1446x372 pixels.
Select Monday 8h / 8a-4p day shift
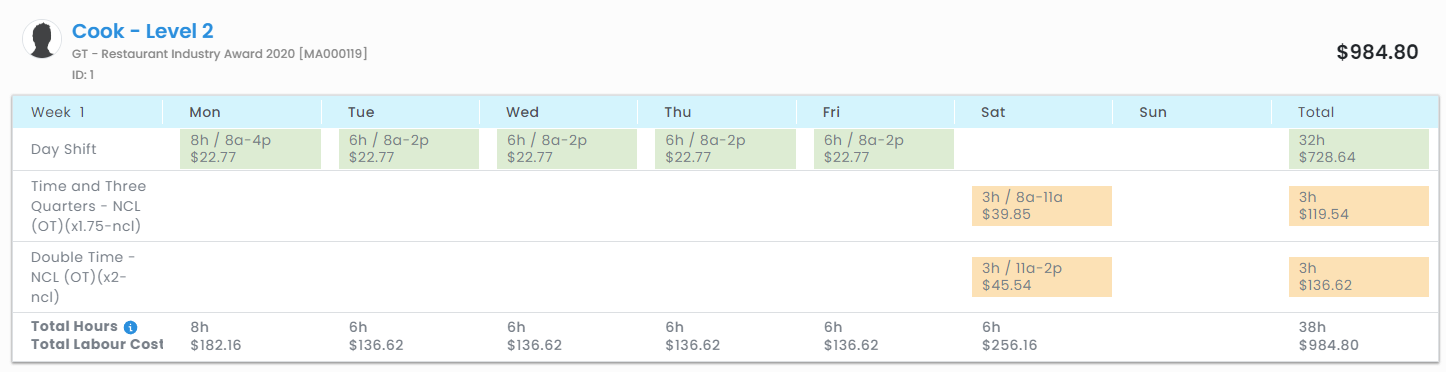251,149
